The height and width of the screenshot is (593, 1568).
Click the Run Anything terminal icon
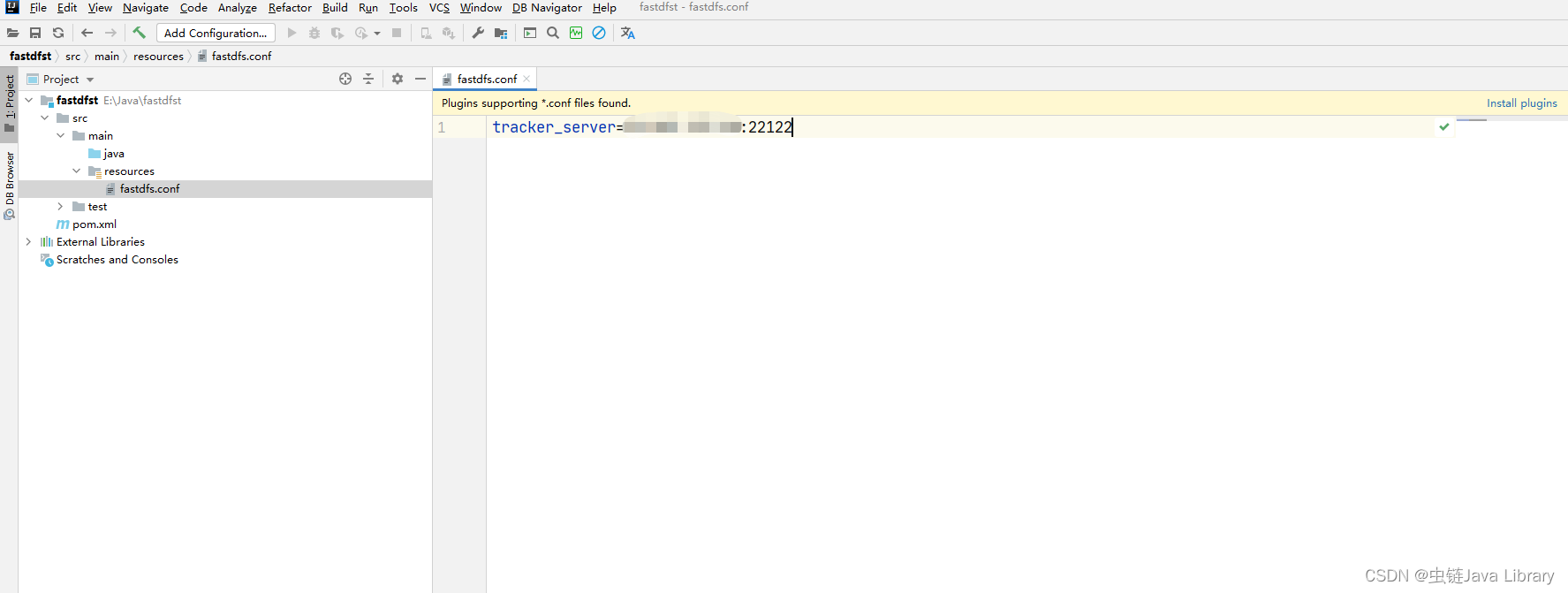(530, 33)
